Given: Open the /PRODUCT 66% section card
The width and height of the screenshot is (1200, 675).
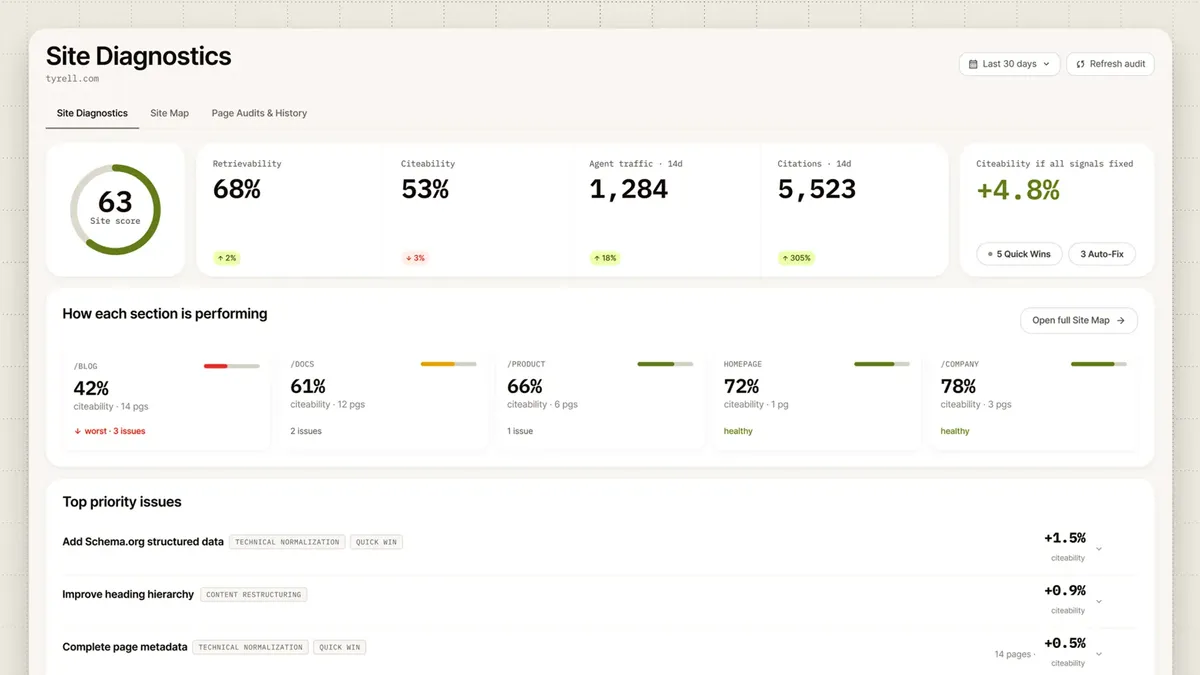Looking at the screenshot, I should click(600, 400).
